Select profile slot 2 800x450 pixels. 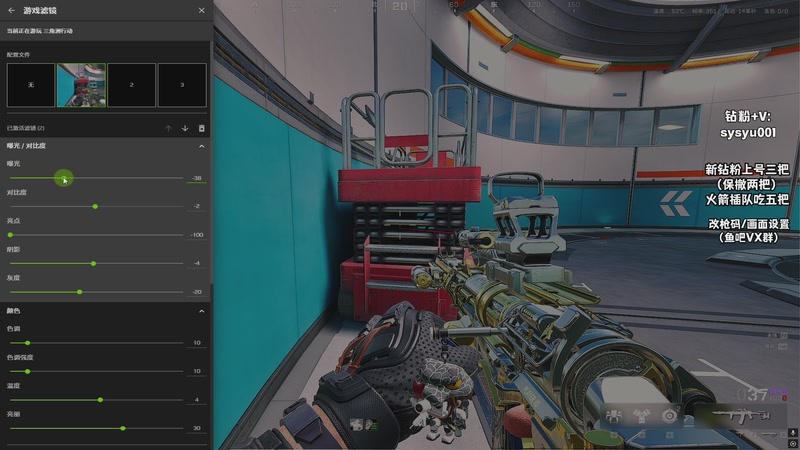[x=132, y=85]
